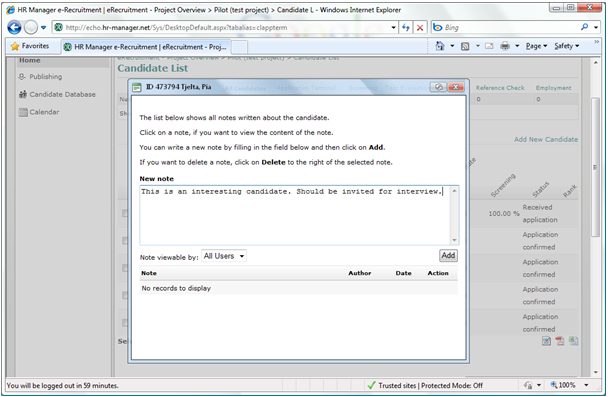
Task: Tick the third candidate row checkbox
Action: point(125,268)
